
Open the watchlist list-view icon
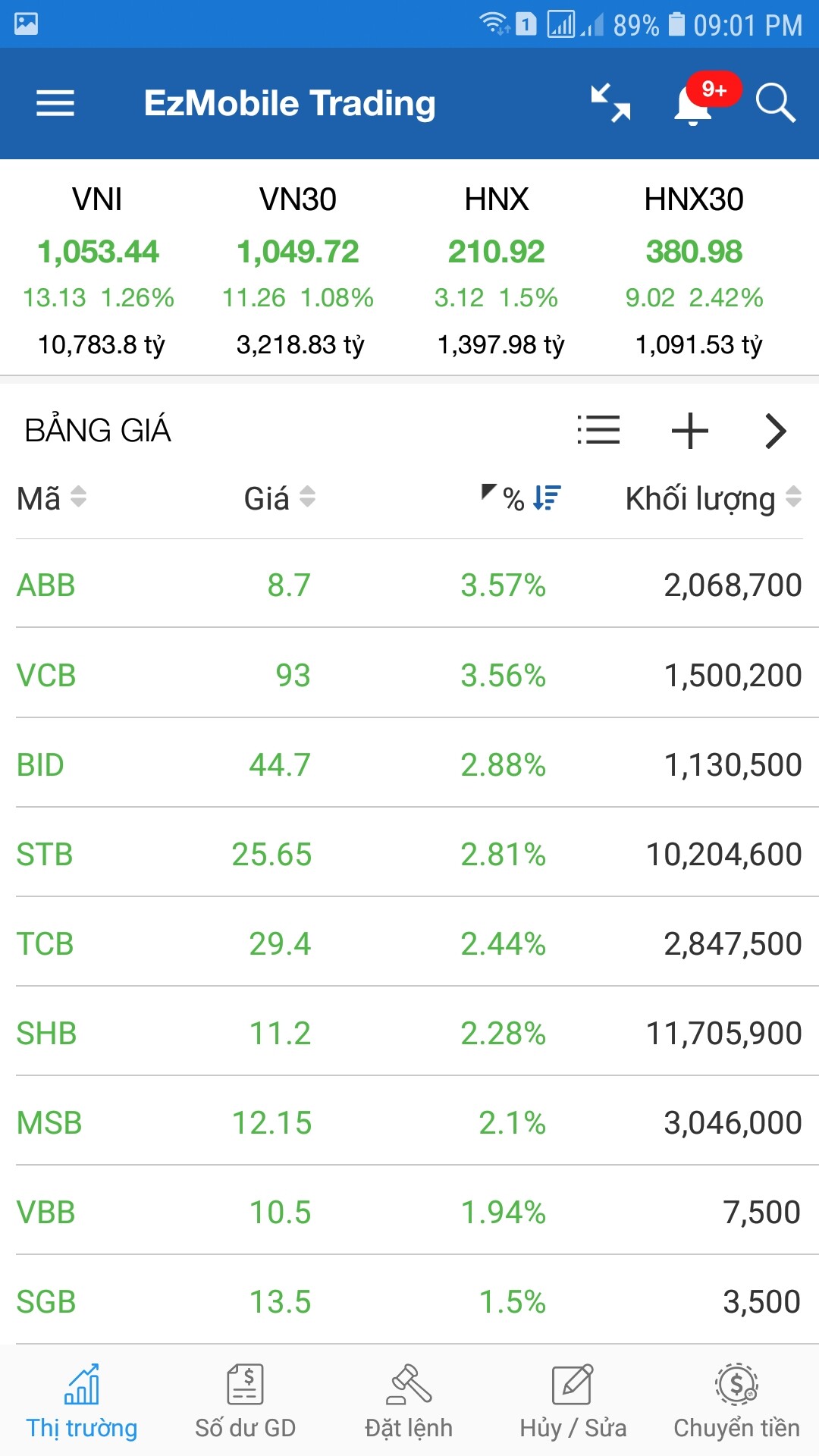pos(598,430)
